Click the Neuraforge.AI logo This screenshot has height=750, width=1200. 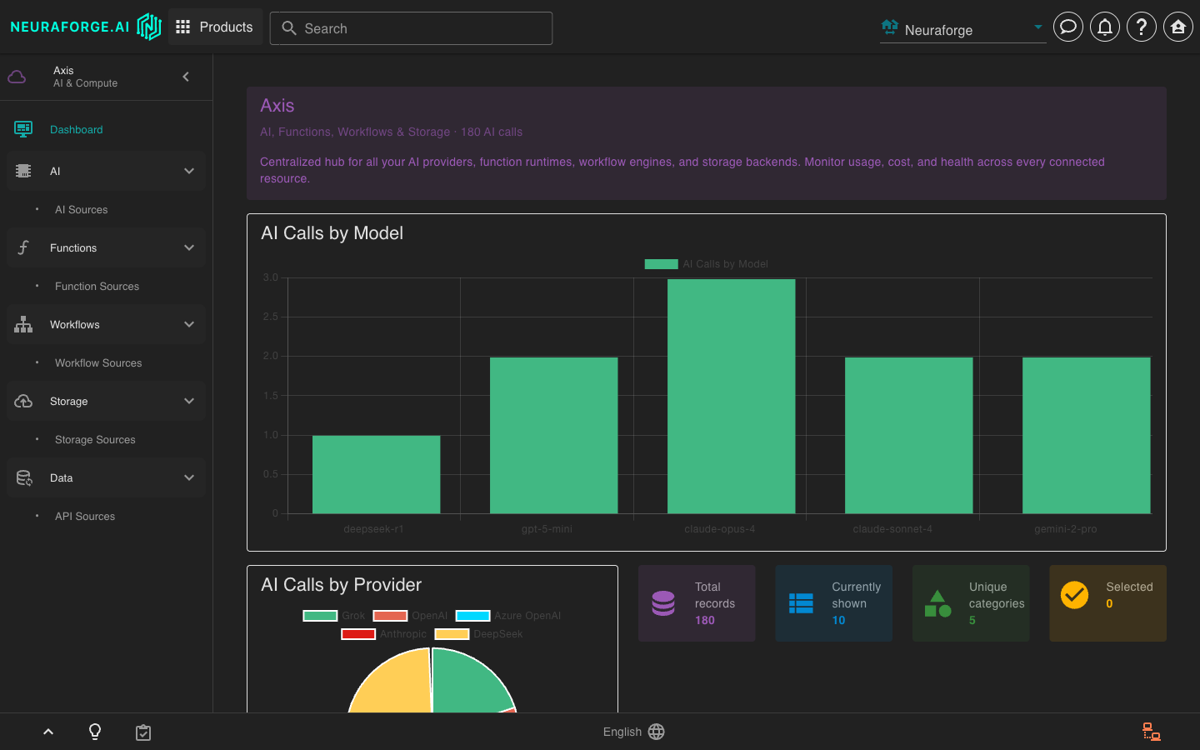(85, 27)
